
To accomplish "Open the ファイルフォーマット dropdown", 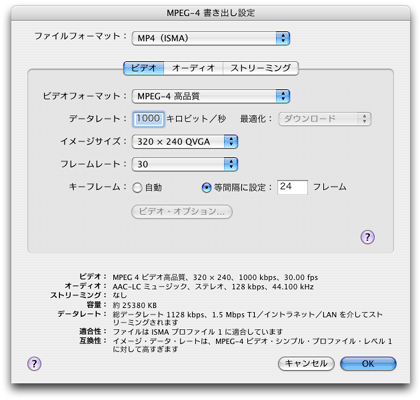I will point(211,38).
